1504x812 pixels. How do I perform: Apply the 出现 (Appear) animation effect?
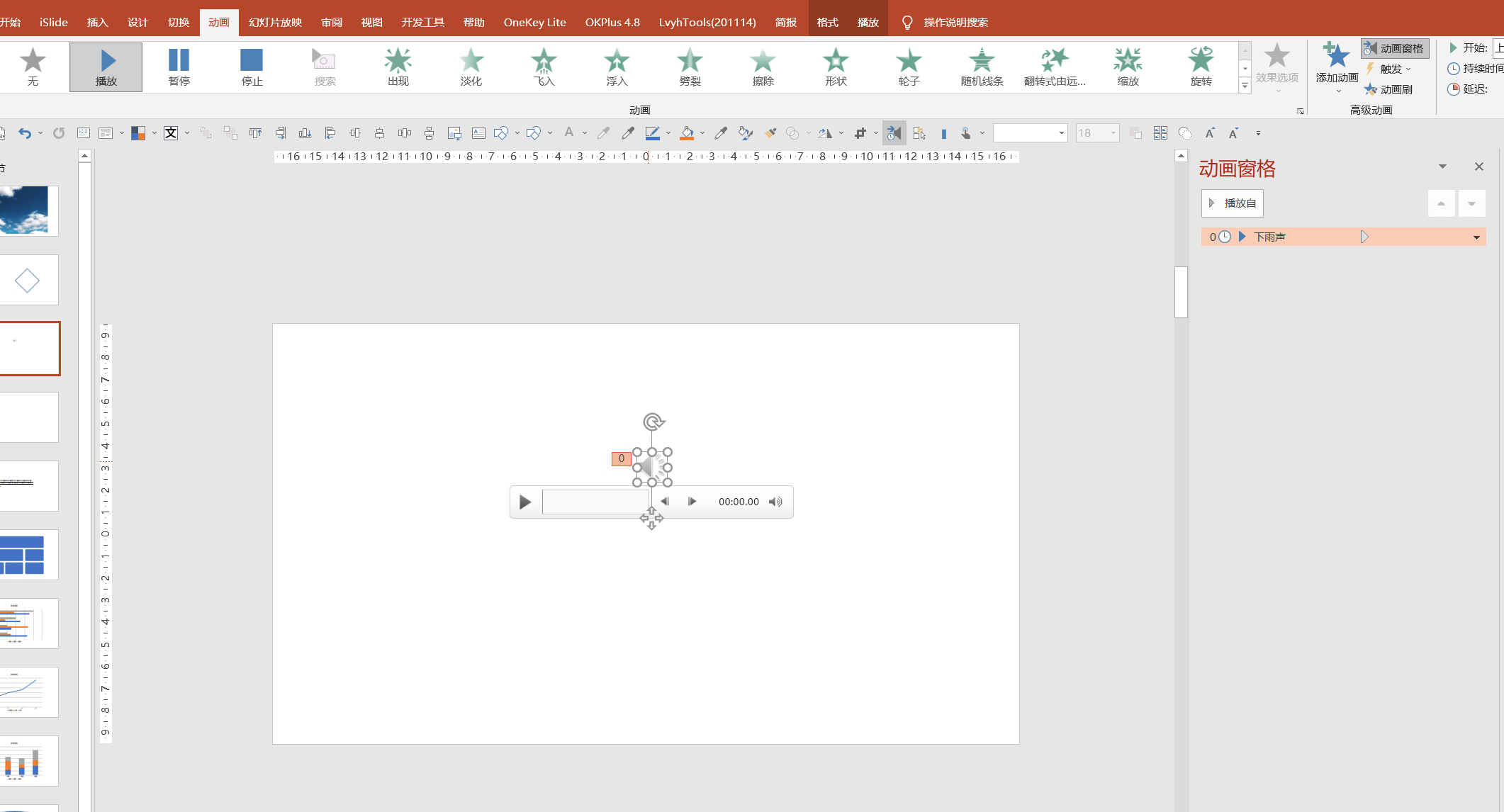click(398, 67)
